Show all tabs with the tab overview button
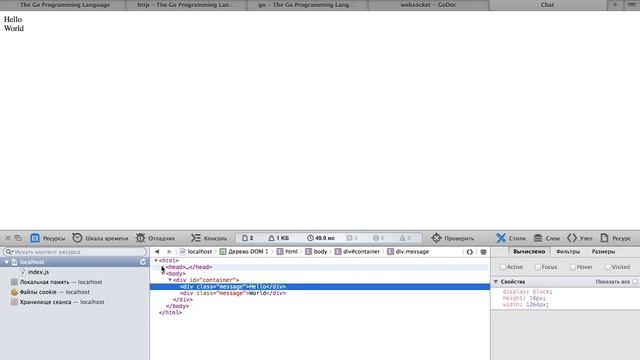The width and height of the screenshot is (640, 360). (631, 5)
